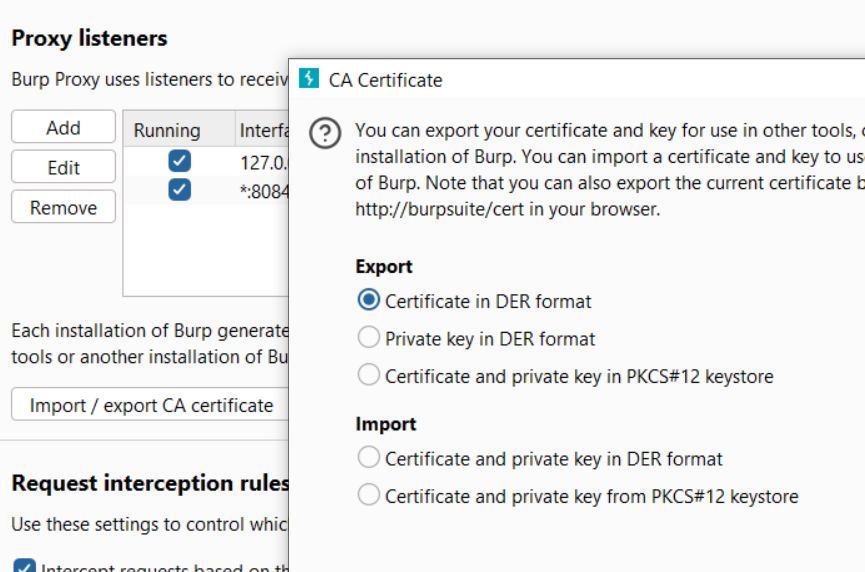This screenshot has width=865, height=572.
Task: Select the *:8084 listener row
Action: click(262, 189)
